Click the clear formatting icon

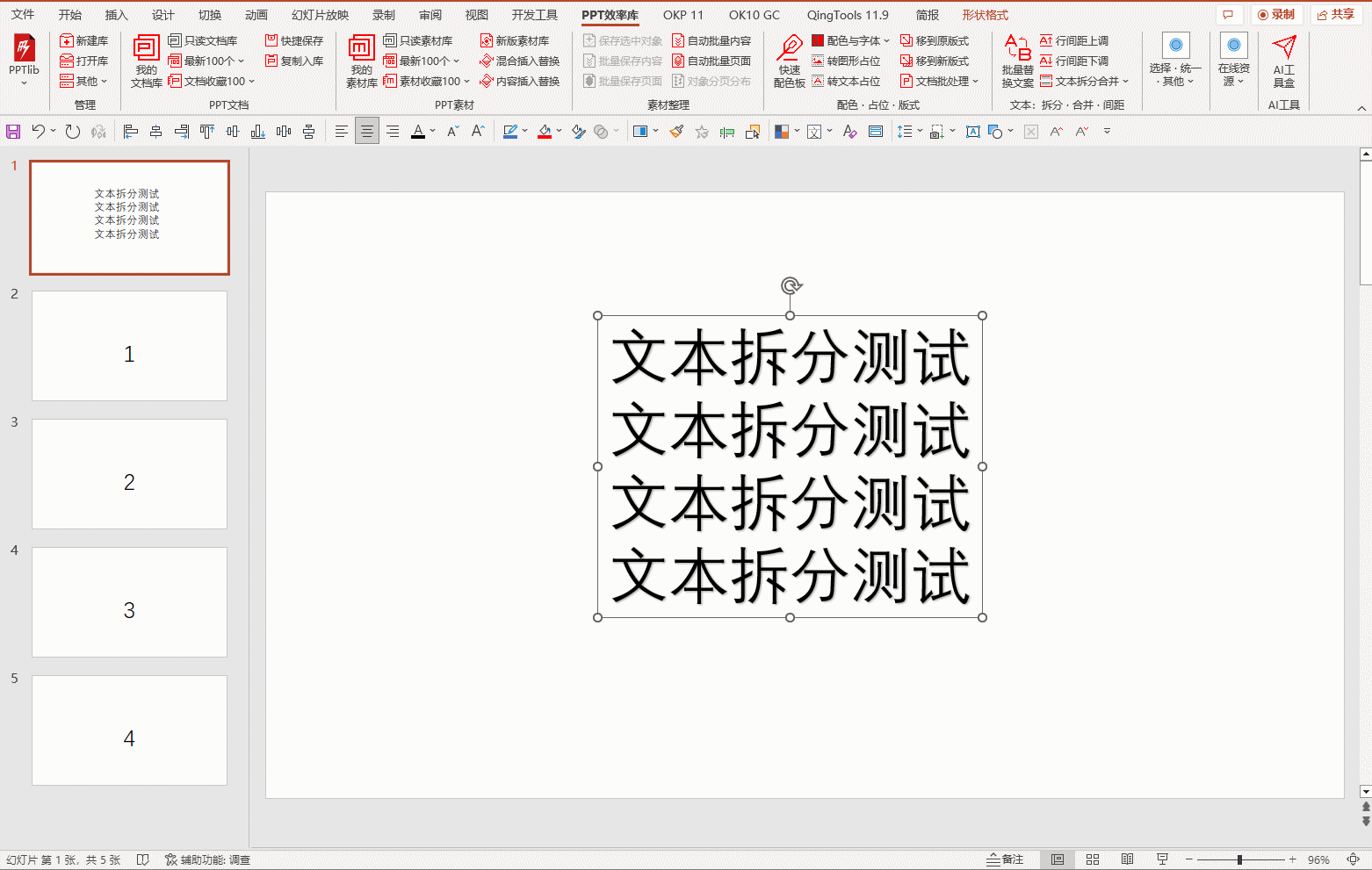coord(849,132)
